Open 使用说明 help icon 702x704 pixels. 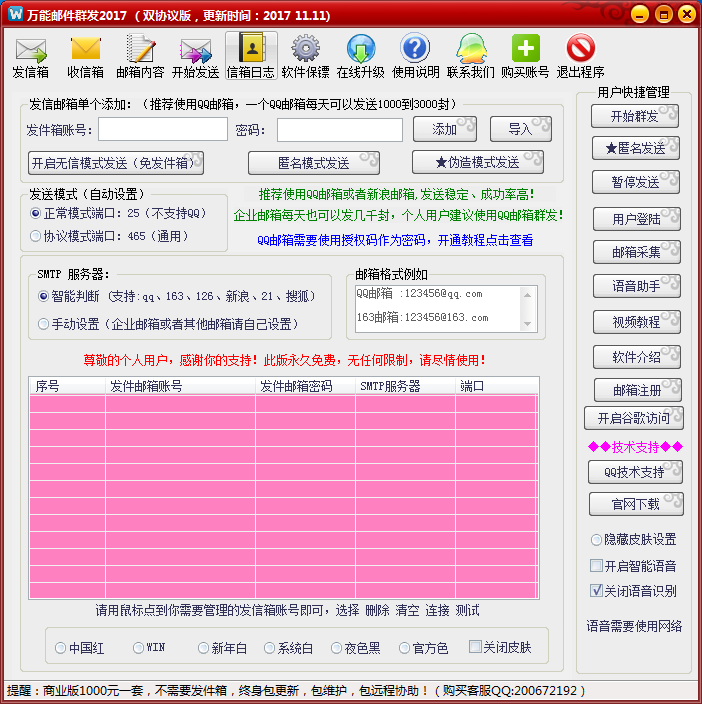click(x=415, y=57)
